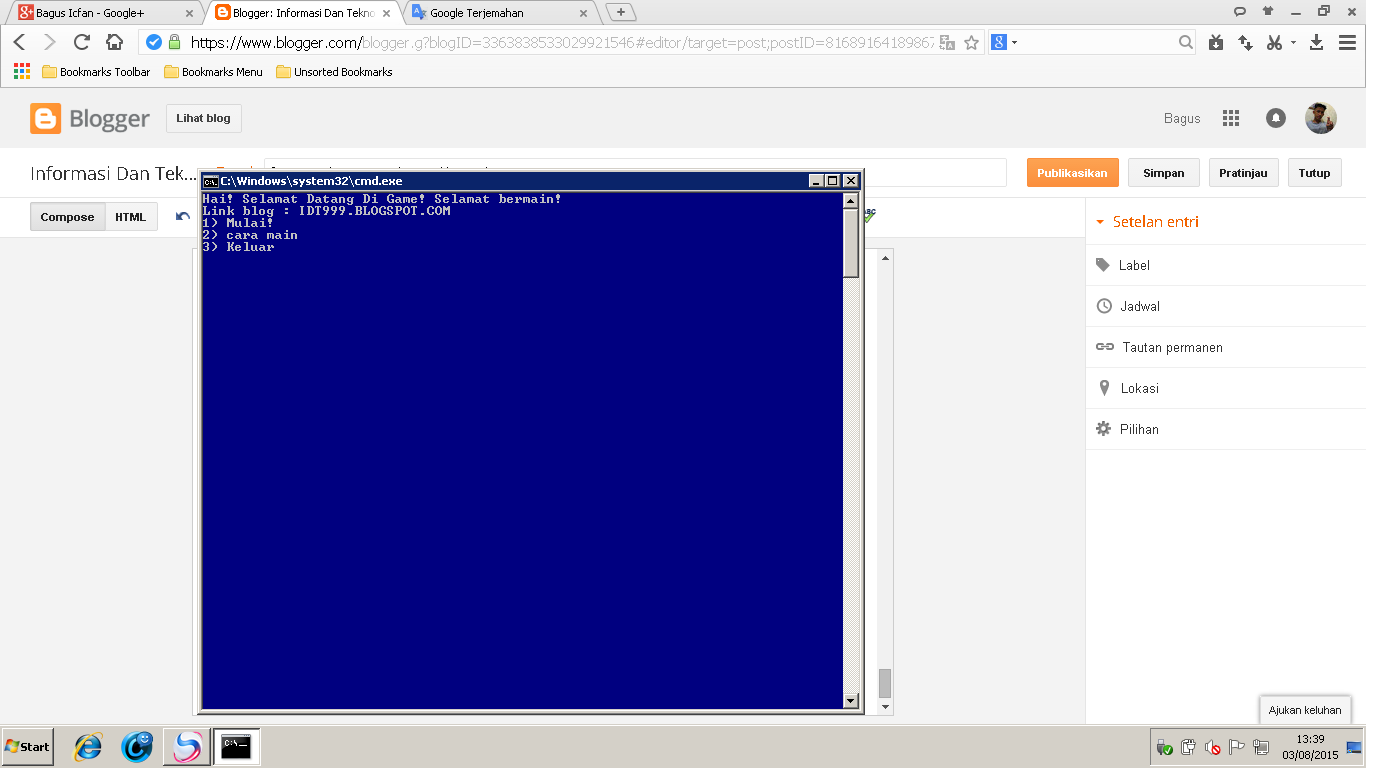Image resolution: width=1392 pixels, height=784 pixels.
Task: Open the browser skin shirt icon
Action: tap(1268, 11)
